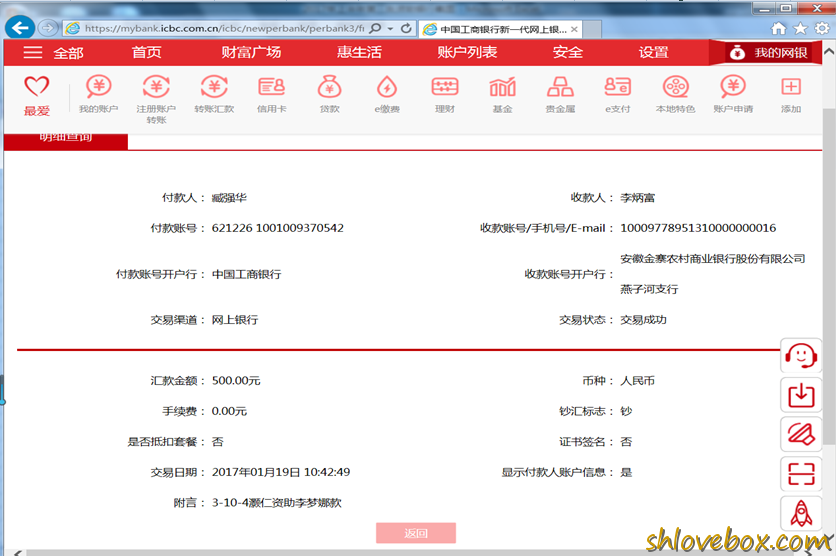Click transaction date 2017年01月19日 10:42:49
This screenshot has height=556, width=836.
tap(281, 472)
